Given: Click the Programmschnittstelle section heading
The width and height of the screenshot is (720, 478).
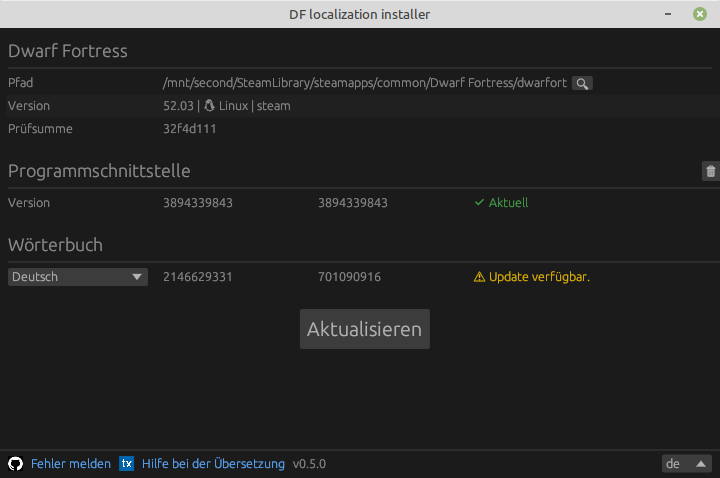Looking at the screenshot, I should pyautogui.click(x=99, y=171).
